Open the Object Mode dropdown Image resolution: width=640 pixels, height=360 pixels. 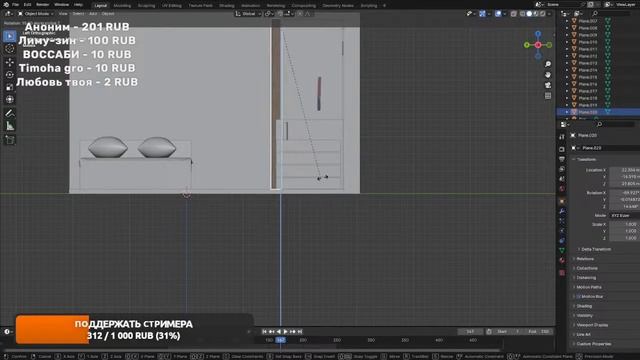point(36,14)
